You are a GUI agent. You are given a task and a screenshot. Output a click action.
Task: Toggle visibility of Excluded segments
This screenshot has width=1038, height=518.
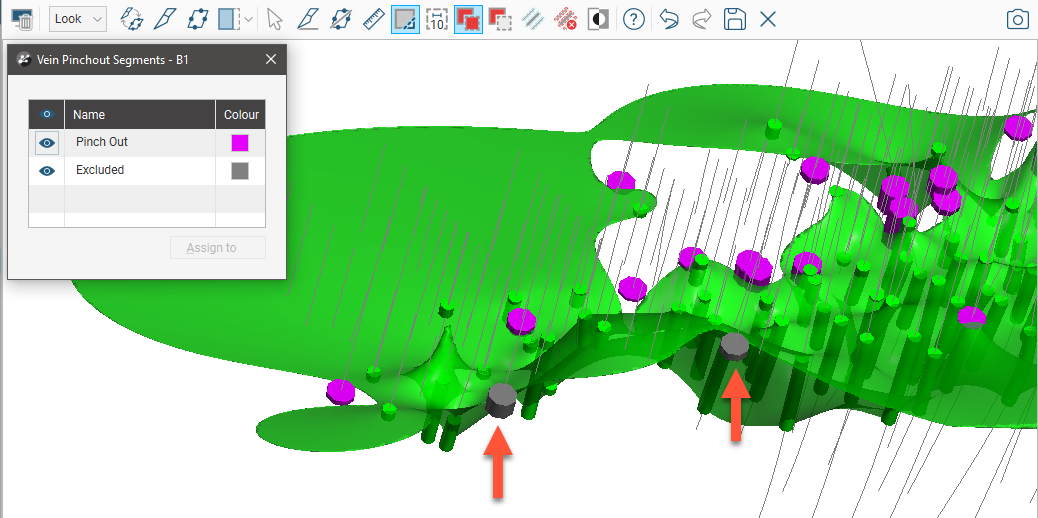(x=46, y=171)
